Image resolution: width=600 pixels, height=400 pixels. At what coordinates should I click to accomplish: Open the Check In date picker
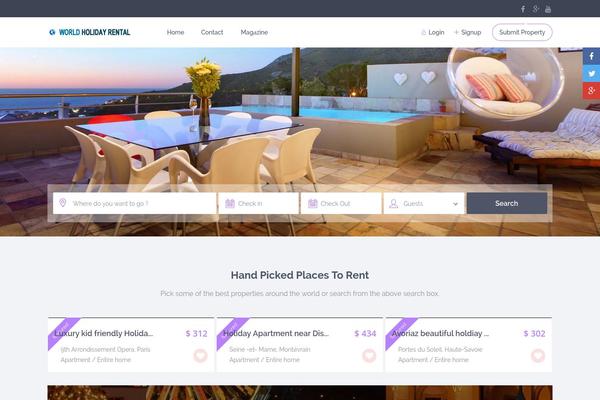258,203
